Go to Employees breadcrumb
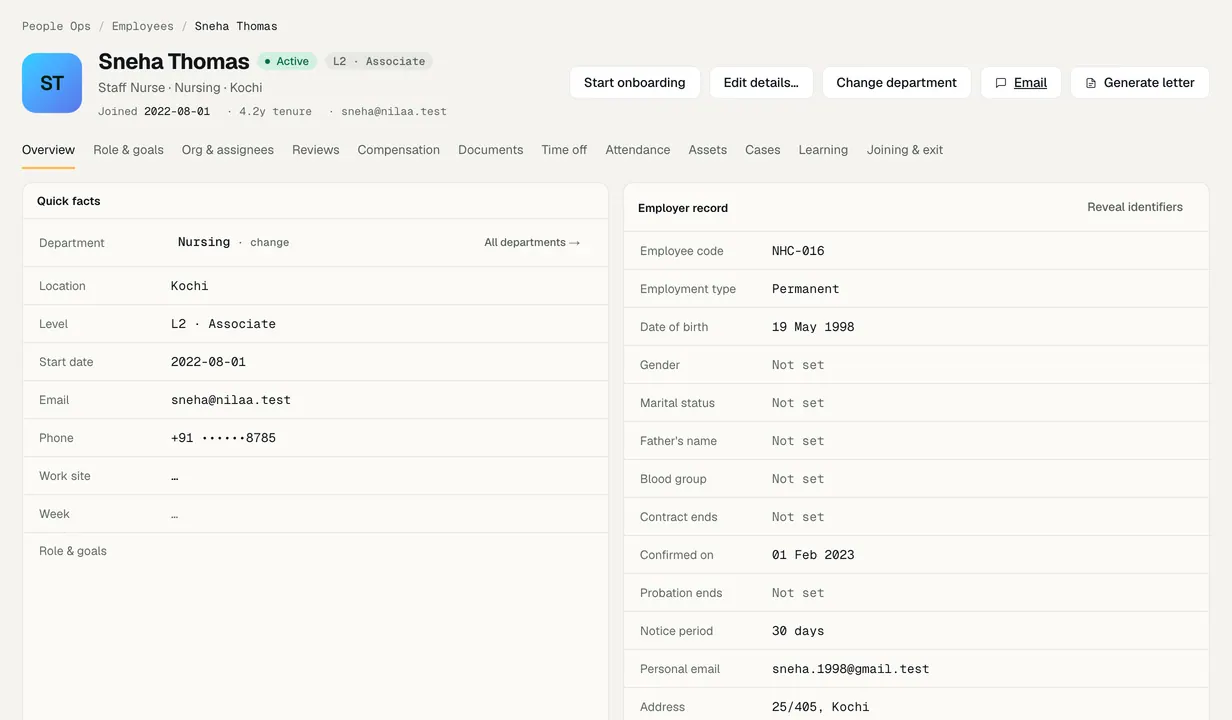The width and height of the screenshot is (1232, 720). [142, 26]
